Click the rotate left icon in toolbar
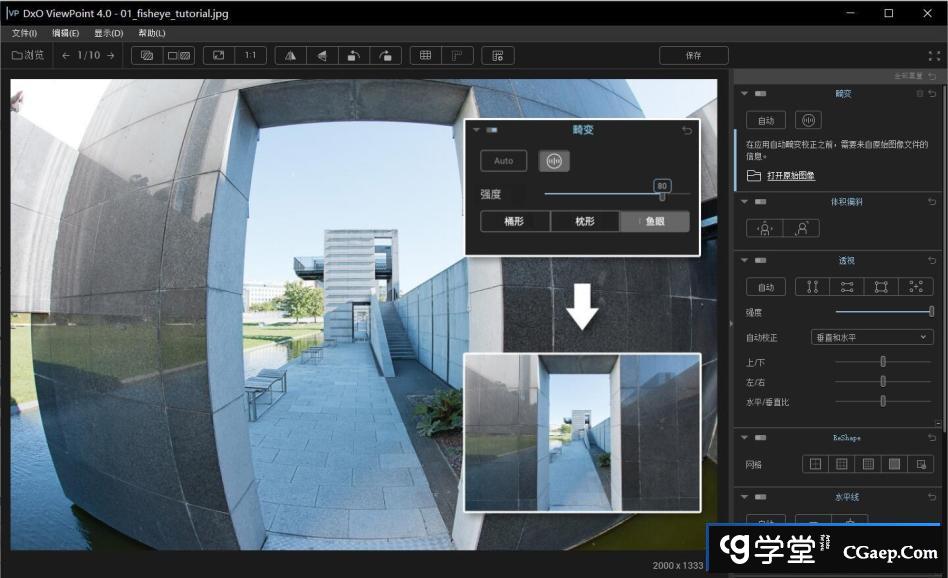 pyautogui.click(x=353, y=56)
